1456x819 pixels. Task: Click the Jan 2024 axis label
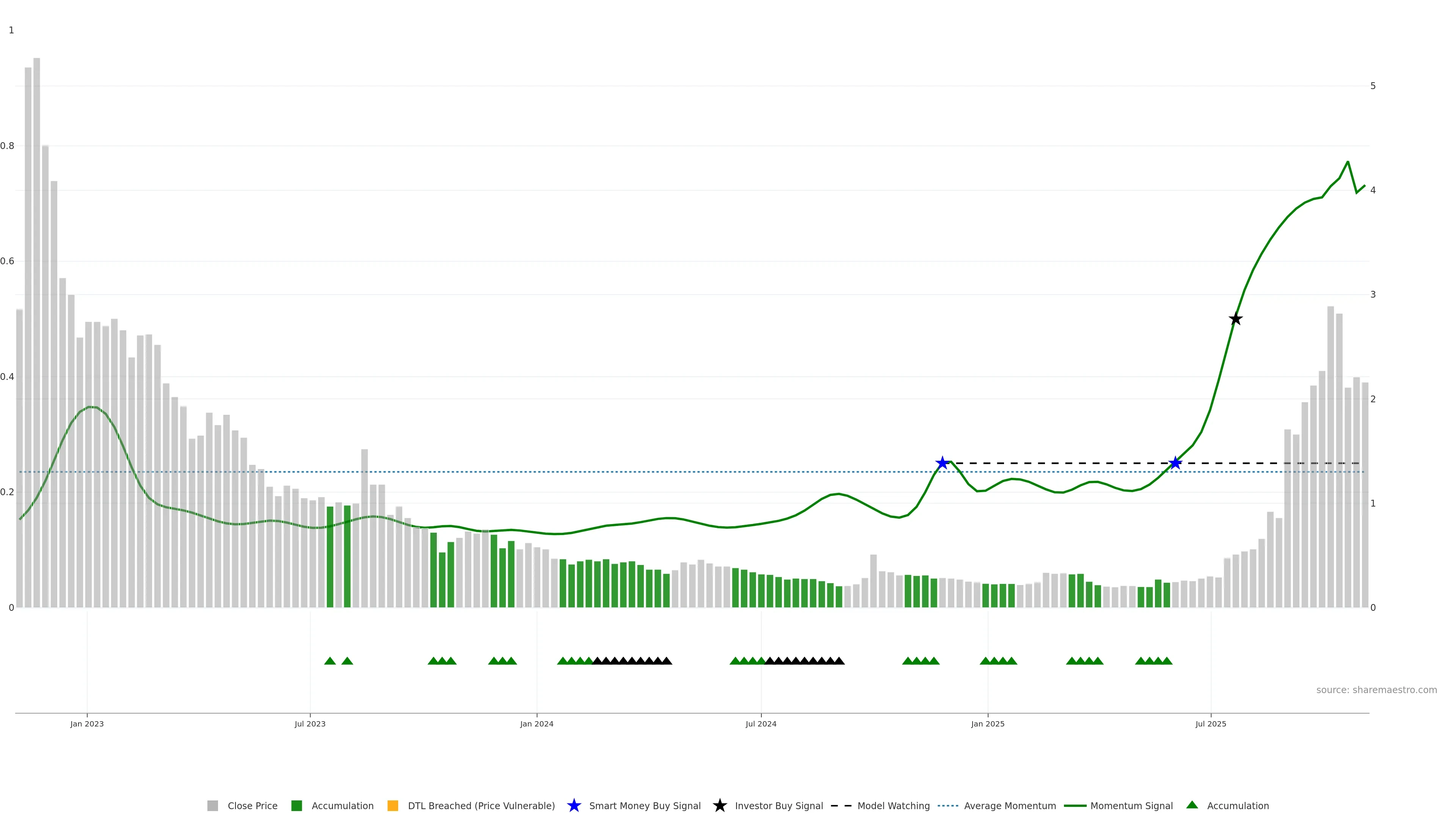coord(537,724)
